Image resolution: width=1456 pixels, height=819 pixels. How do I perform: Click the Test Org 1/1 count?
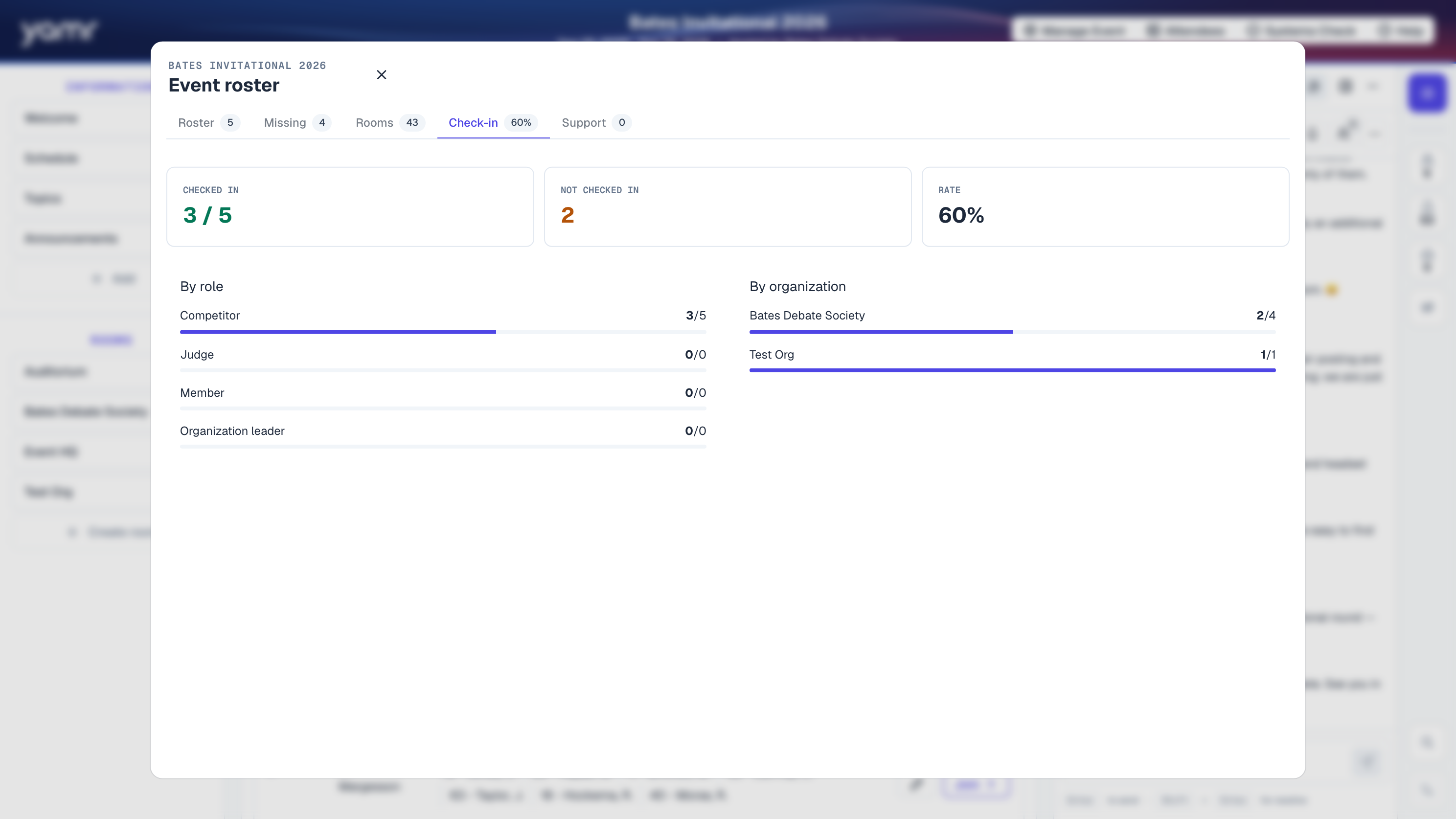click(x=1268, y=354)
